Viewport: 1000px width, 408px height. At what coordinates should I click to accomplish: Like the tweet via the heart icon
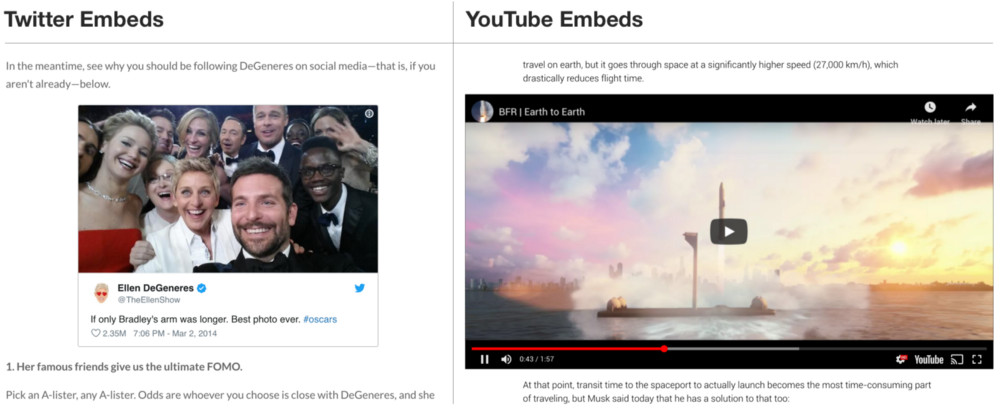(96, 333)
